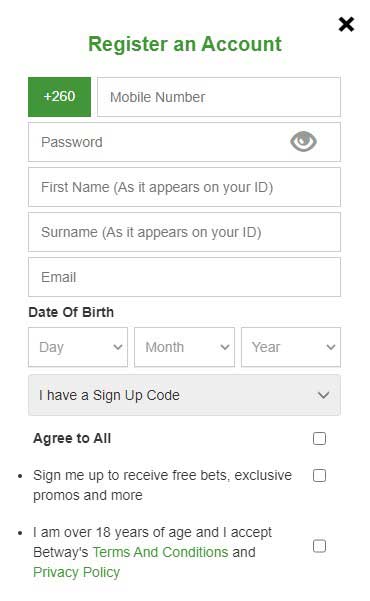This screenshot has height=601, width=370.
Task: Open the Day dropdown
Action: 78,347
